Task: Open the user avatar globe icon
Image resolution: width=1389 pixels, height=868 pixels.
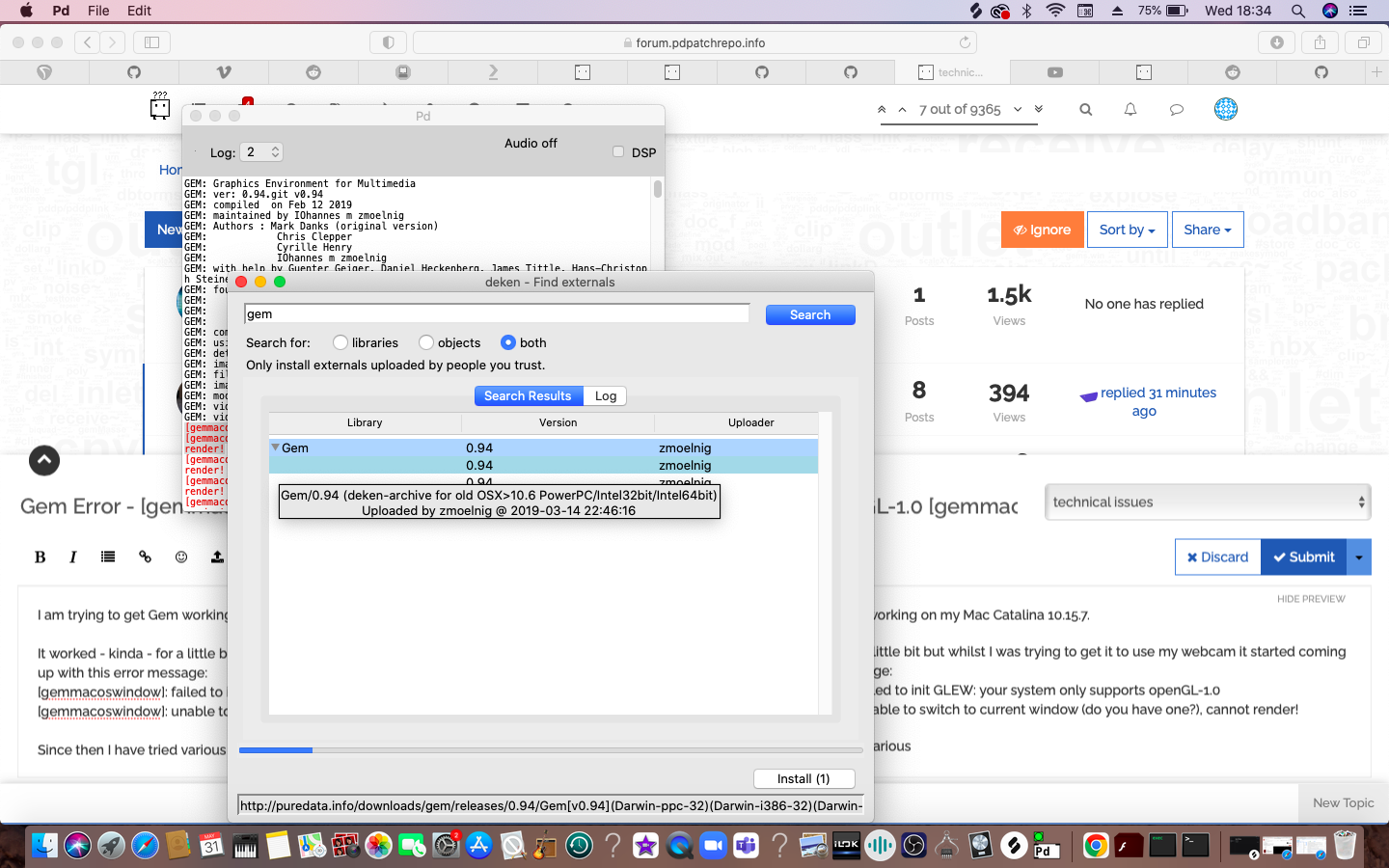Action: click(1226, 109)
